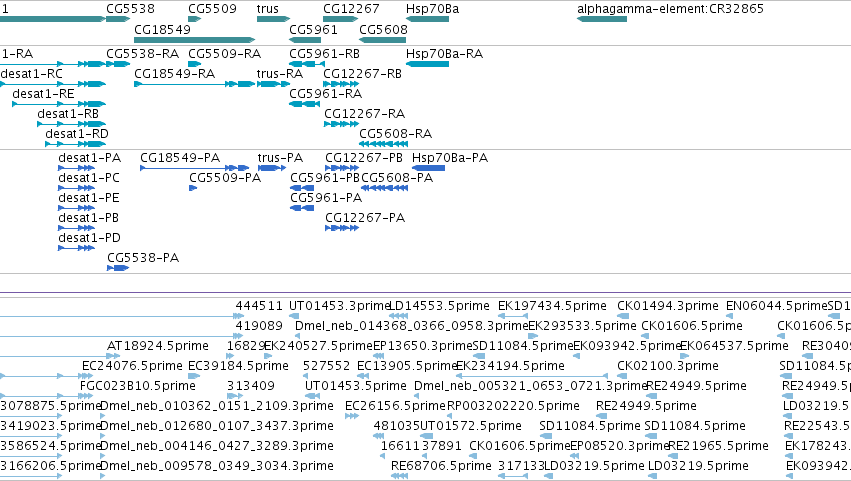Click EST LD14553.5prime label

[440, 306]
